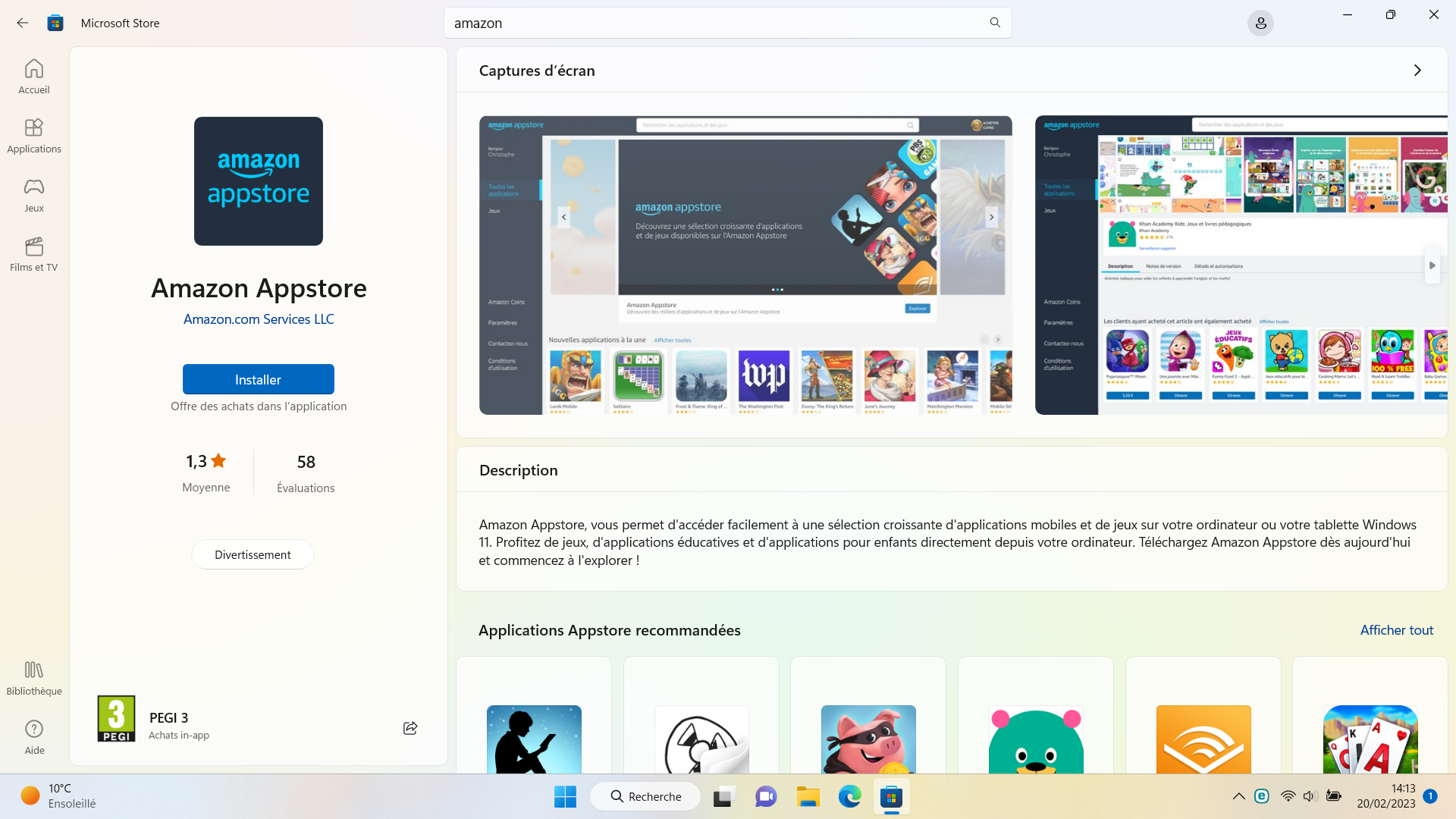Open the Kindle reading app card
This screenshot has width=1456, height=819.
click(x=534, y=716)
